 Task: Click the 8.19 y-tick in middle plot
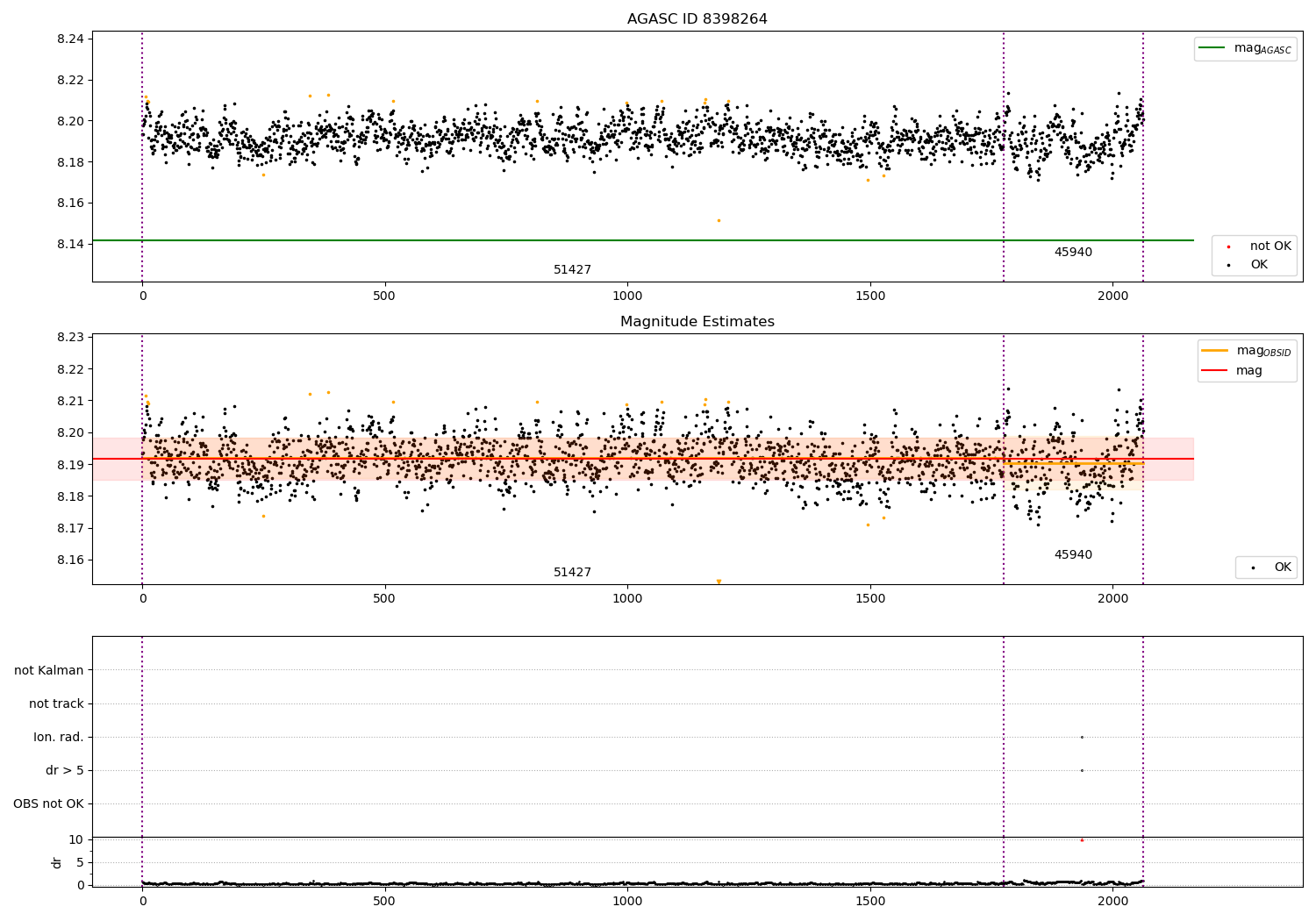[x=70, y=465]
